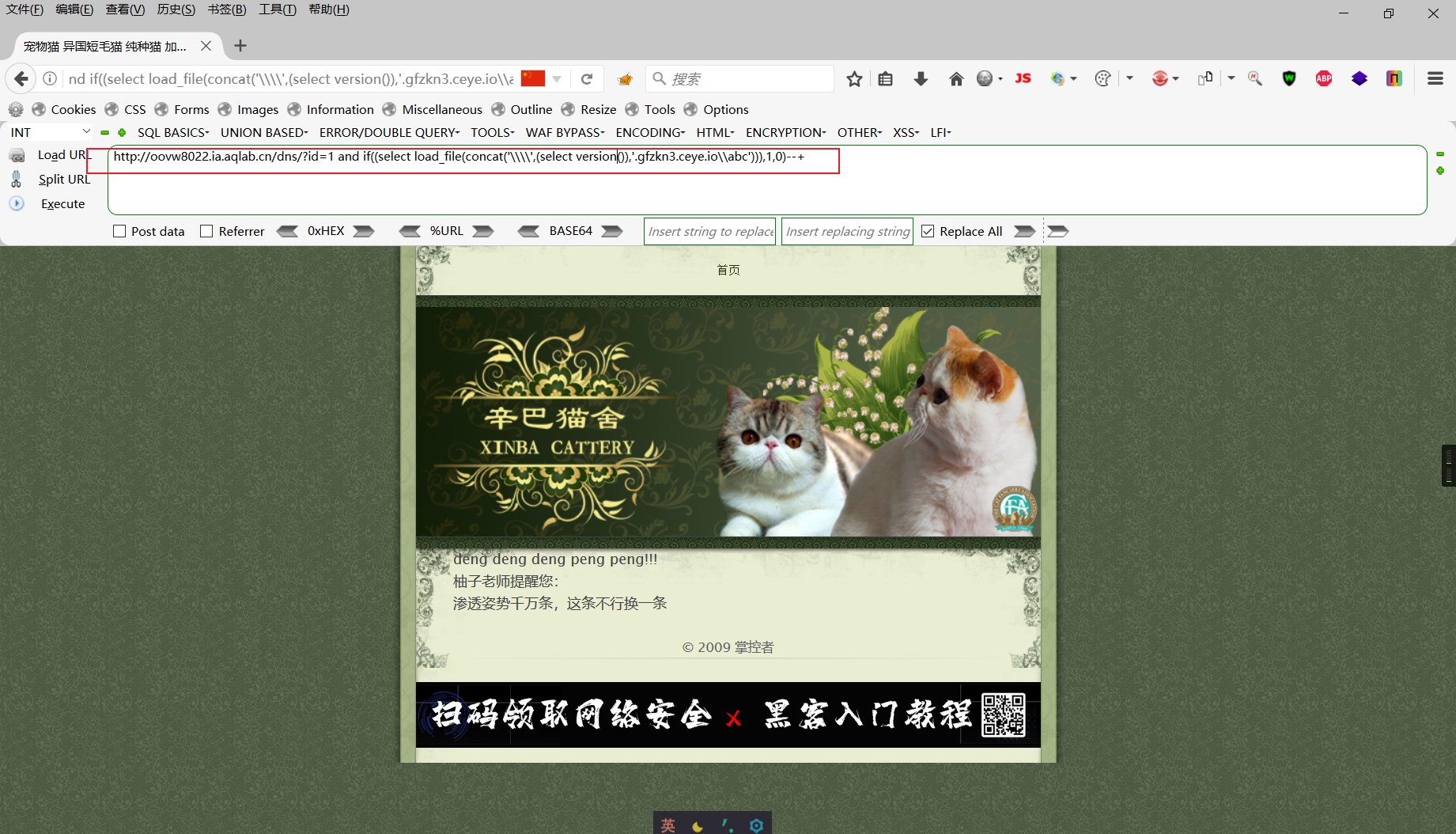Expand the INT combo box
1456x834 pixels.
tap(85, 131)
